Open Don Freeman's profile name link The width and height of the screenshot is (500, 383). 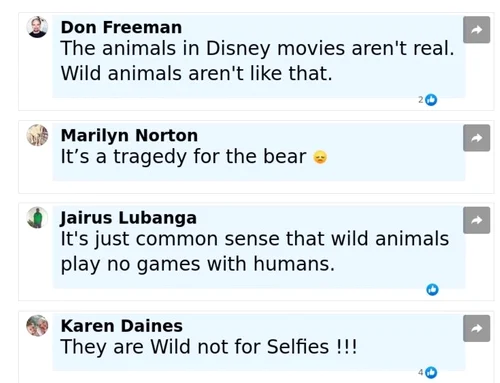[121, 27]
